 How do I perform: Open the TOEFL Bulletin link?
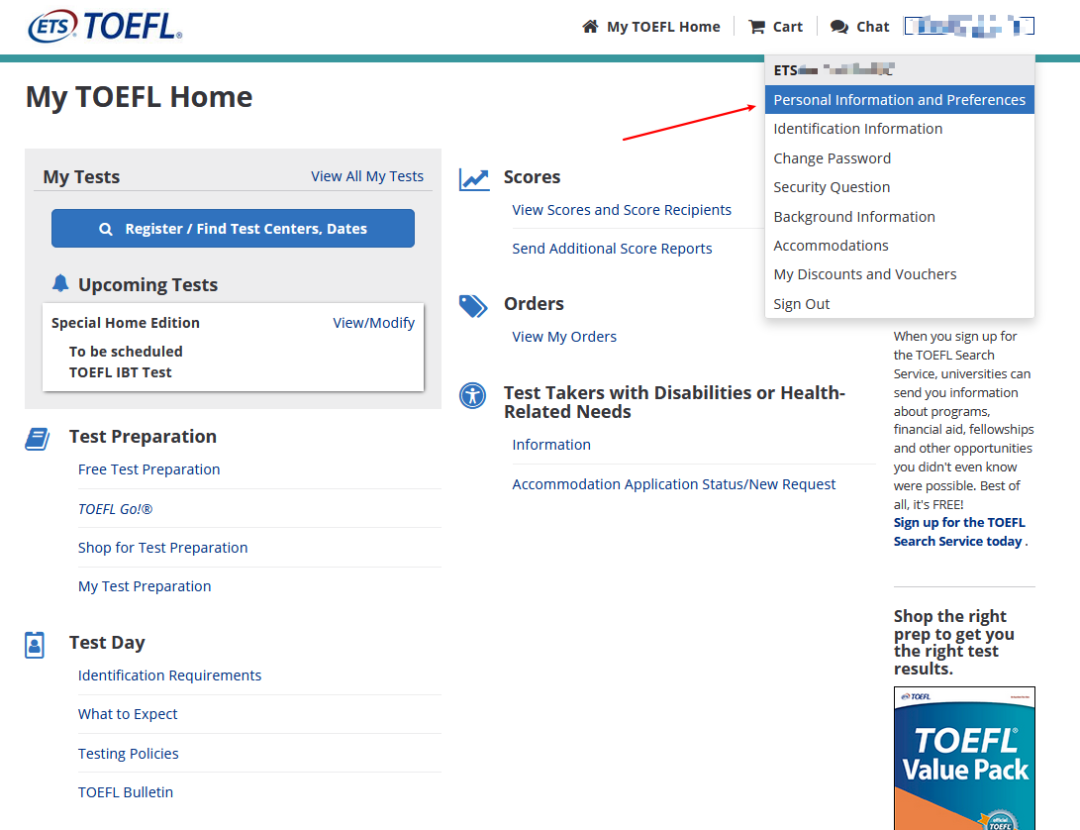coord(125,792)
